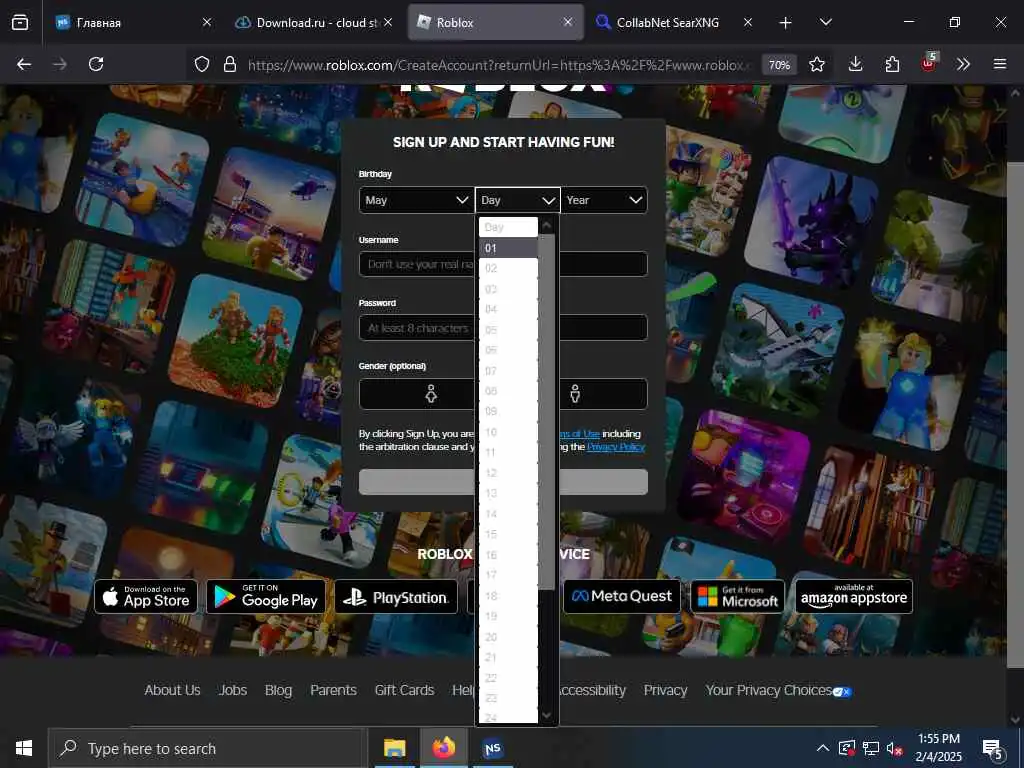Open Firefox tab overview icon
Viewport: 1024px width, 768px height.
(x=20, y=22)
